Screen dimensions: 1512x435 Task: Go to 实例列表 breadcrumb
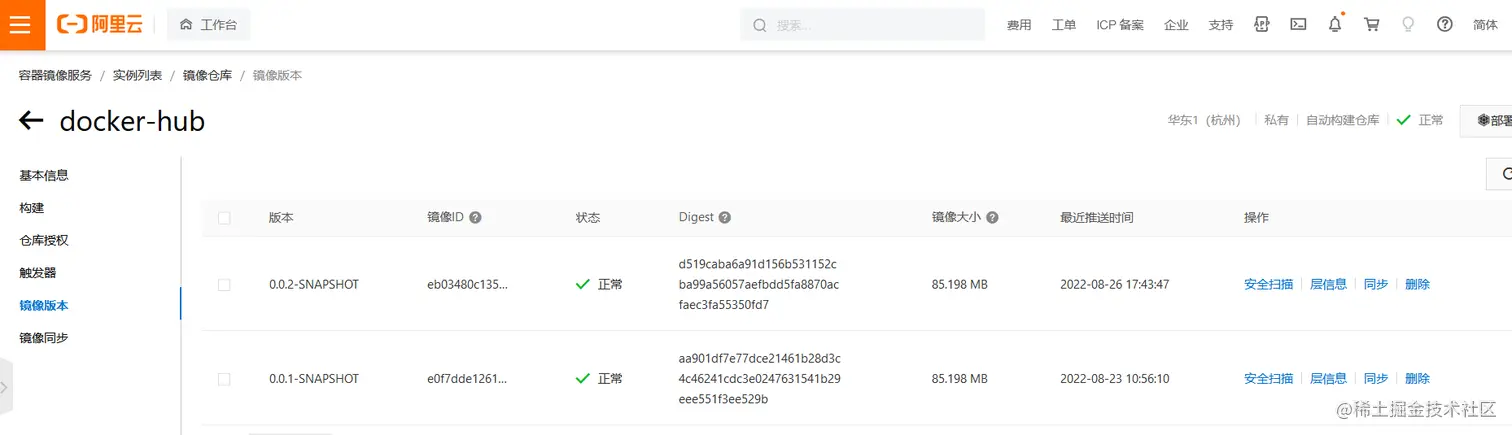[137, 75]
